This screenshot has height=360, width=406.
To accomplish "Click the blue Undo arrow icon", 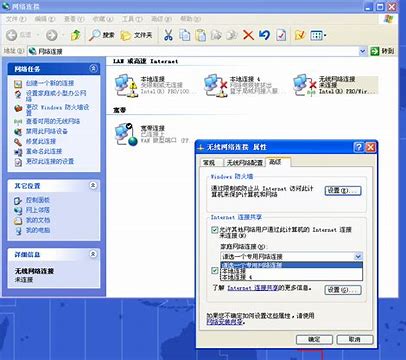I will click(x=264, y=35).
